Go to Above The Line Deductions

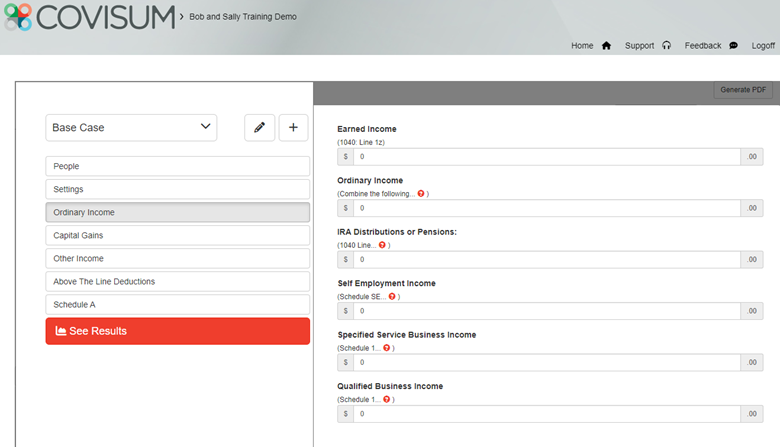coord(177,282)
